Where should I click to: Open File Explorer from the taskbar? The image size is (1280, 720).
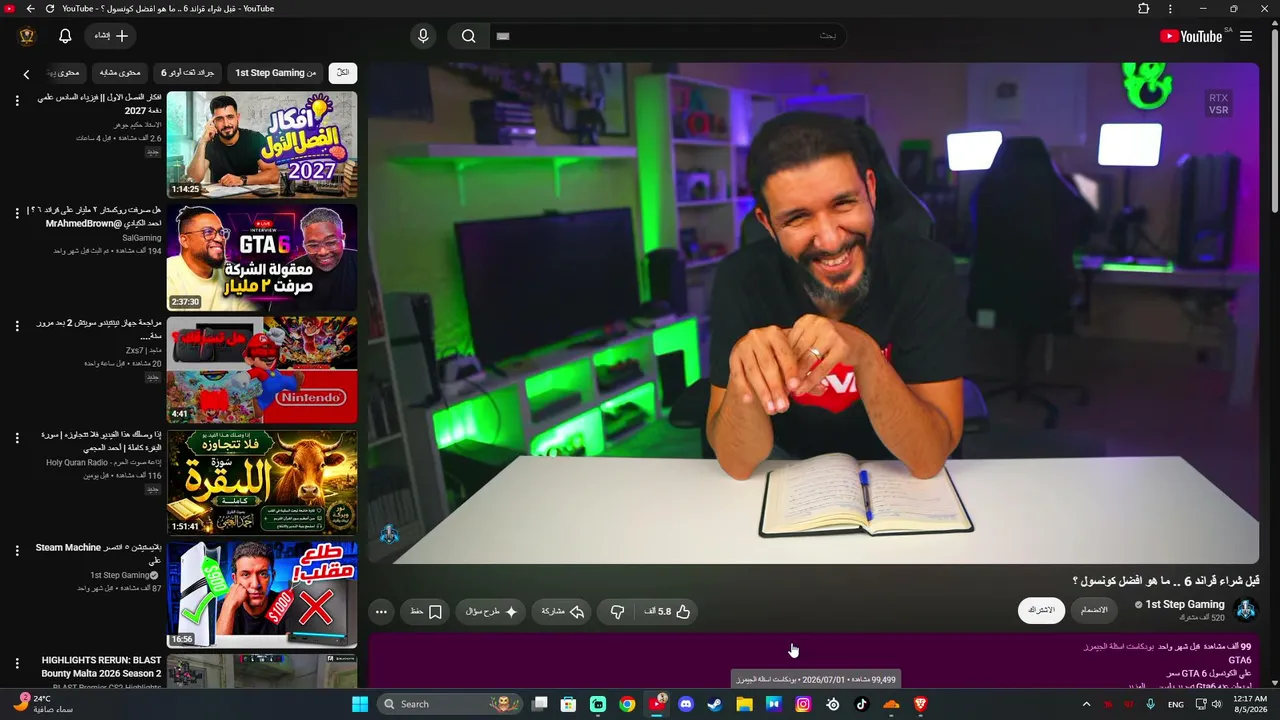(x=744, y=704)
